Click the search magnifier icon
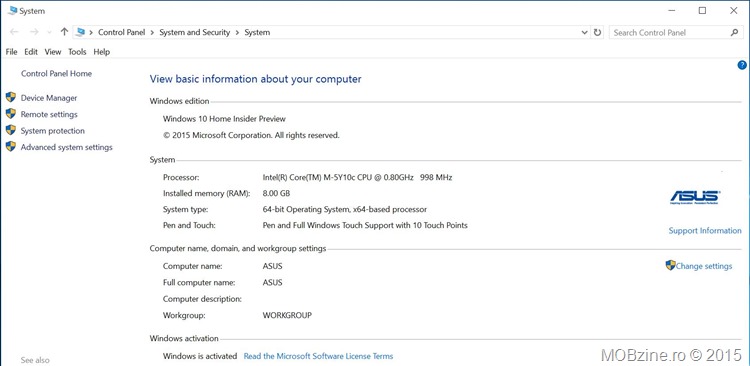Viewport: 750px width, 366px height. pyautogui.click(x=734, y=33)
